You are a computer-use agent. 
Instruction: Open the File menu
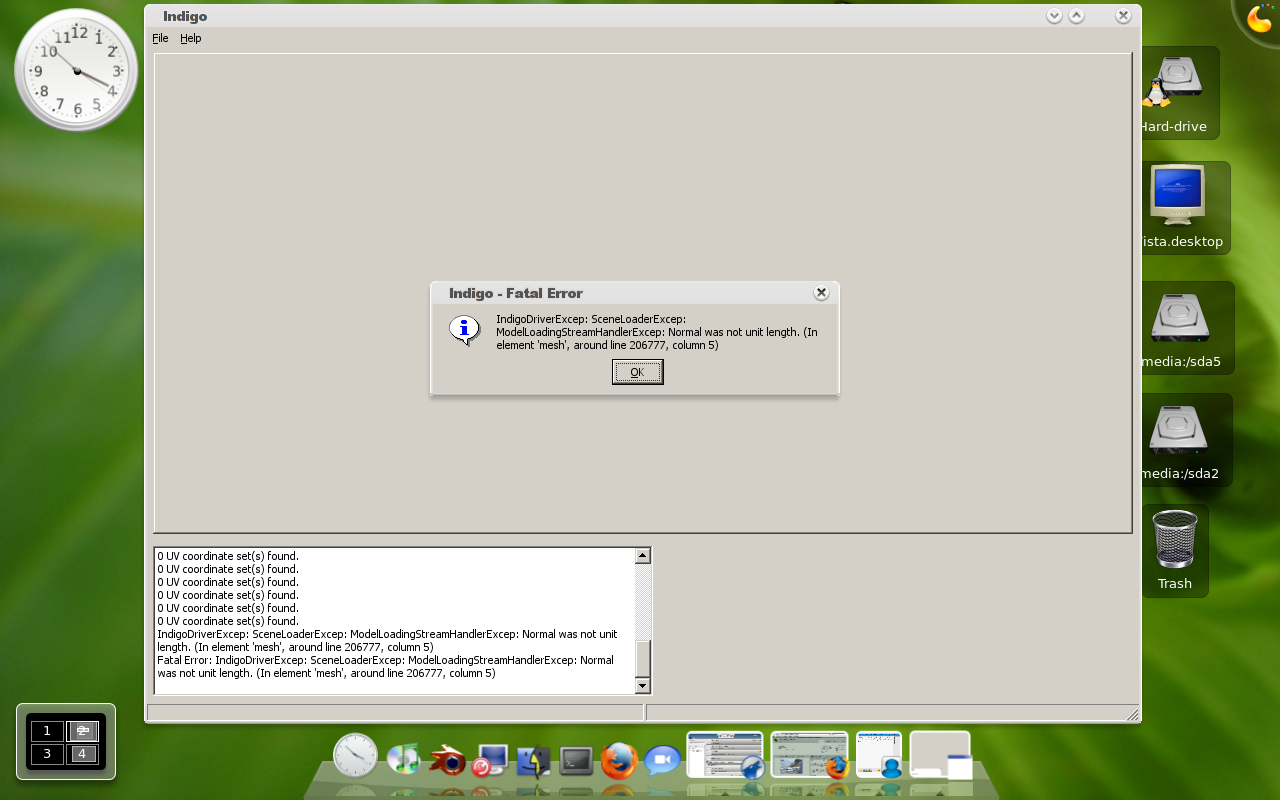pos(160,38)
